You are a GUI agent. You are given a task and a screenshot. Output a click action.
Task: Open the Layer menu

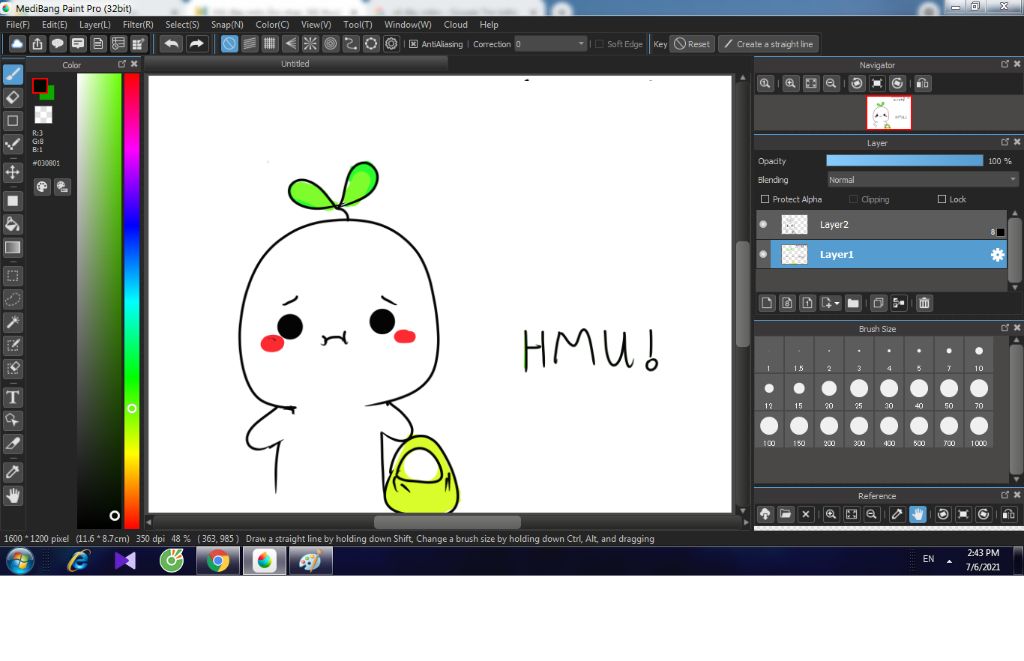coord(95,25)
